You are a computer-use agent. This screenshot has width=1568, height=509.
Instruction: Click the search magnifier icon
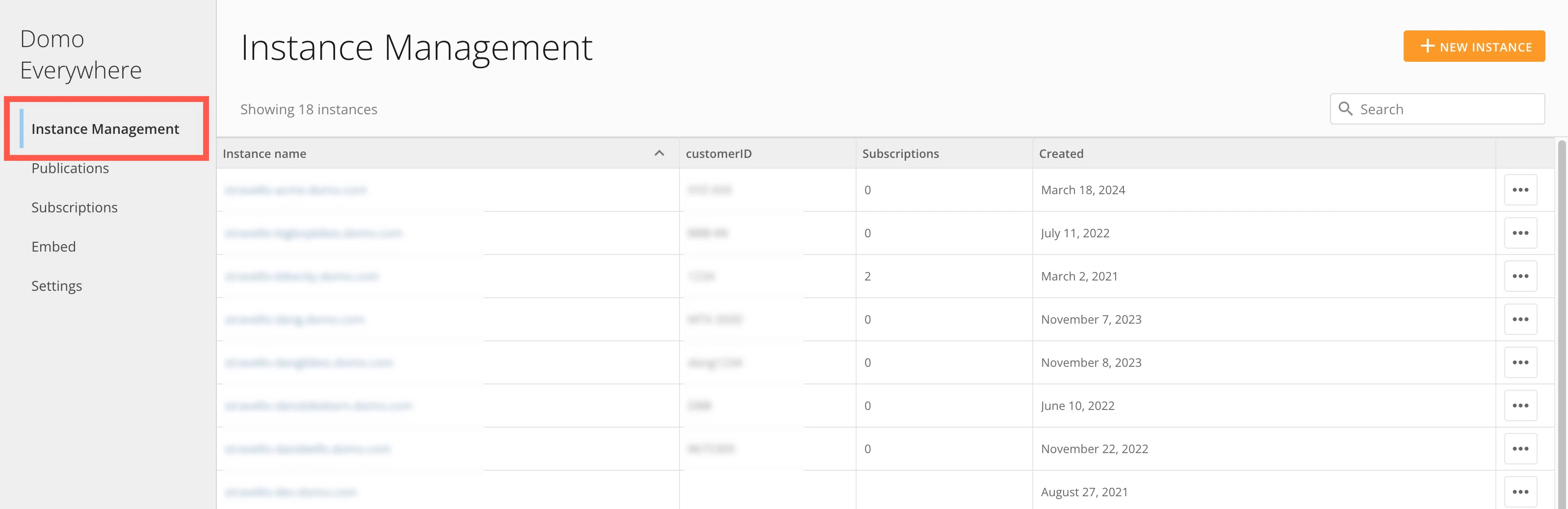tap(1346, 109)
